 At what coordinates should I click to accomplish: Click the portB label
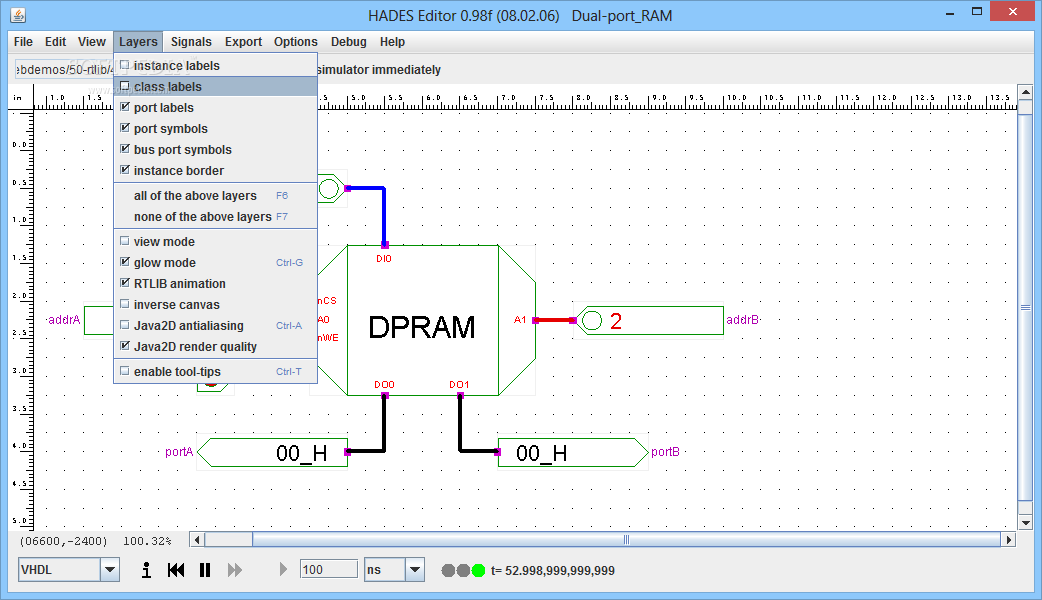[x=665, y=452]
